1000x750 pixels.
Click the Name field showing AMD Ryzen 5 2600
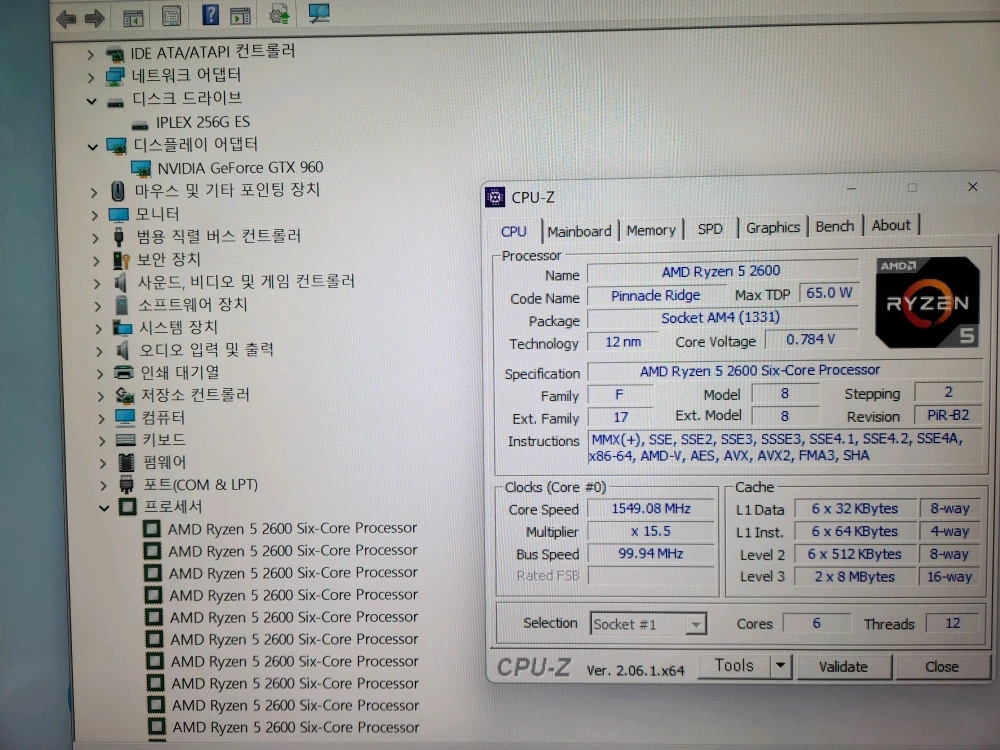[x=722, y=272]
